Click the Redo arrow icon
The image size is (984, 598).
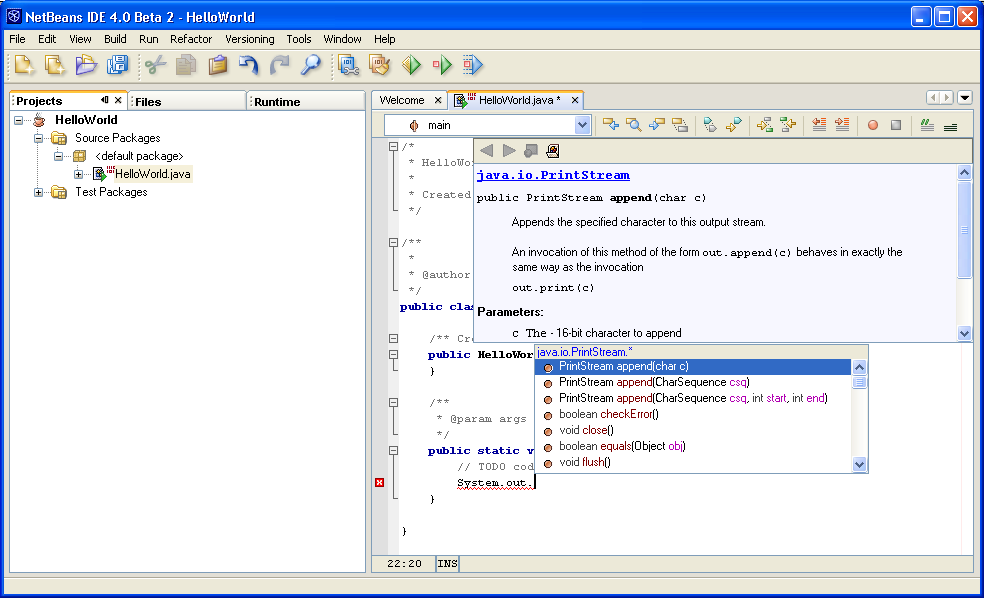click(279, 65)
